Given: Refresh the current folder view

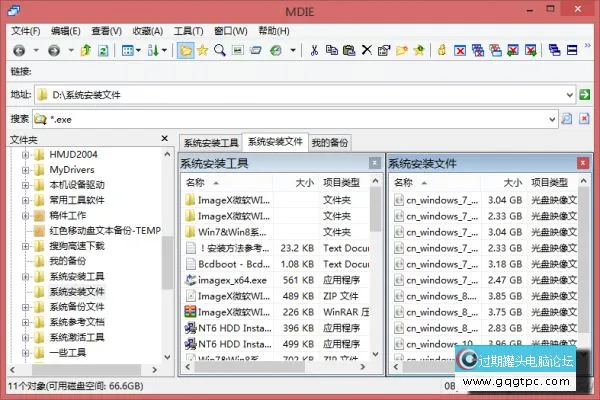Looking at the screenshot, I should pos(103,50).
